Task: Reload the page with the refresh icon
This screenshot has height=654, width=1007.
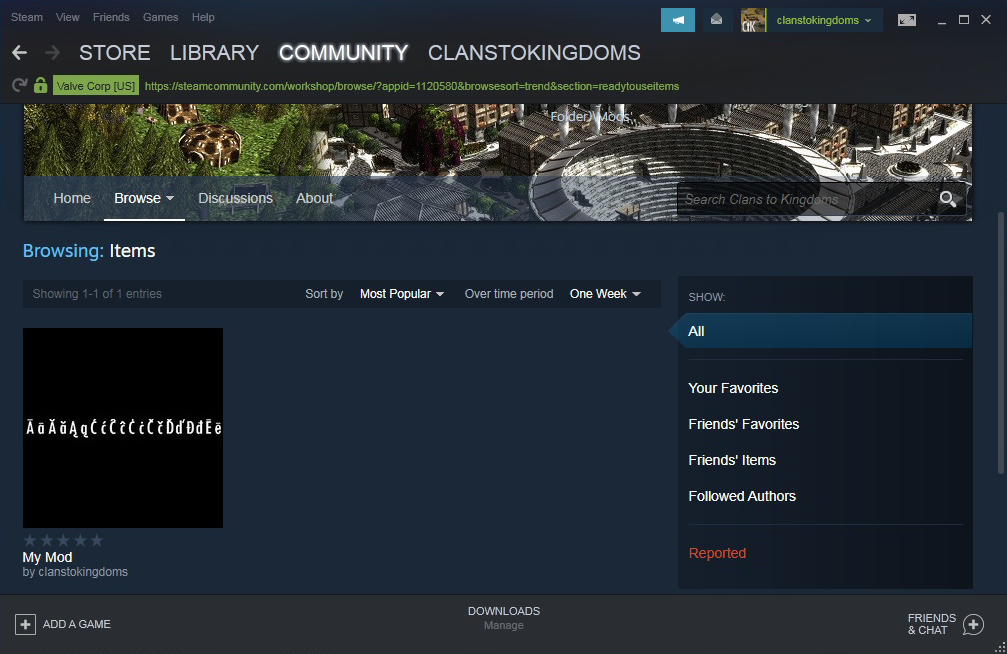Action: (20, 85)
